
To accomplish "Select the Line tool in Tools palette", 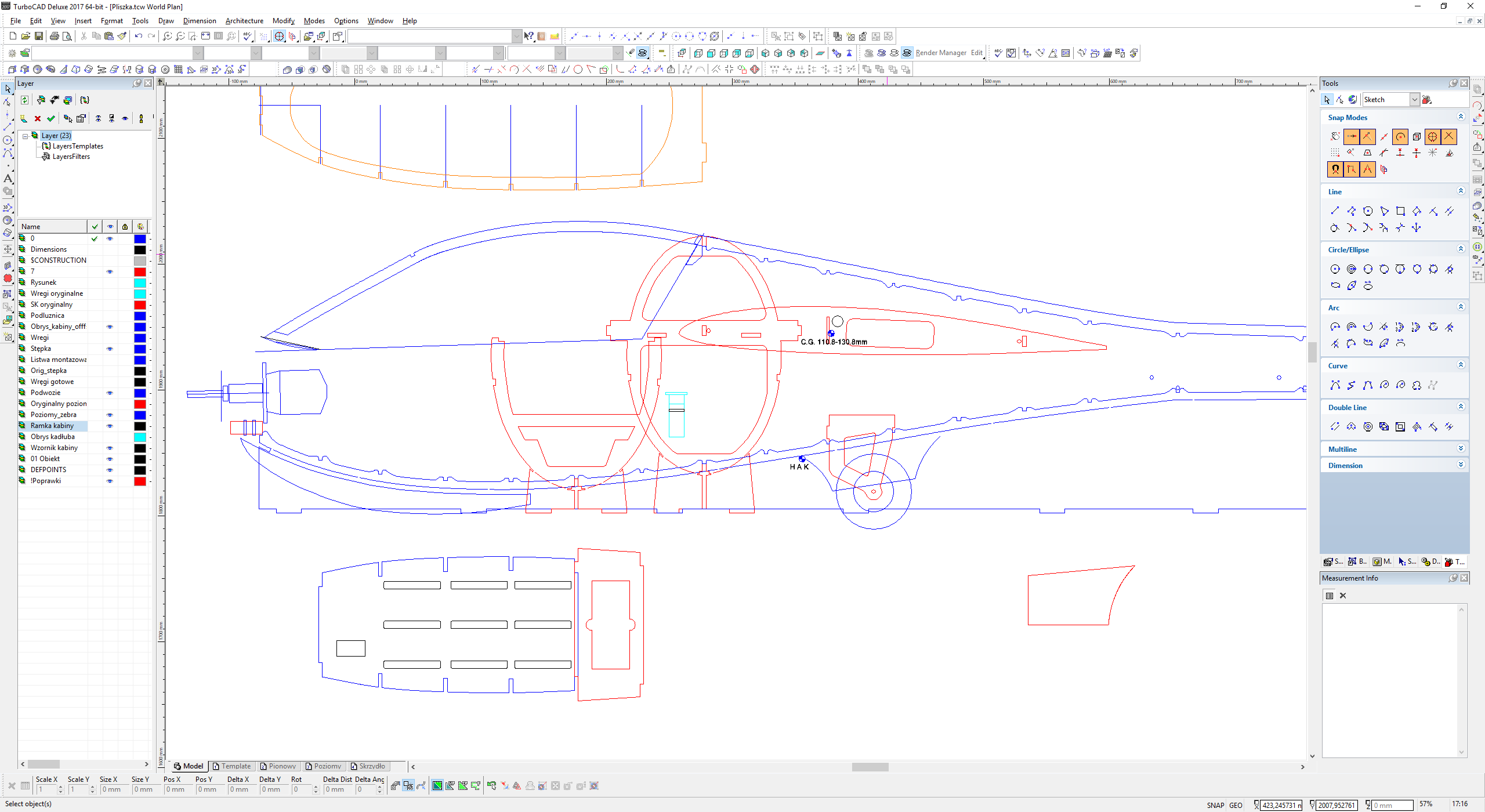I will click(x=1335, y=211).
